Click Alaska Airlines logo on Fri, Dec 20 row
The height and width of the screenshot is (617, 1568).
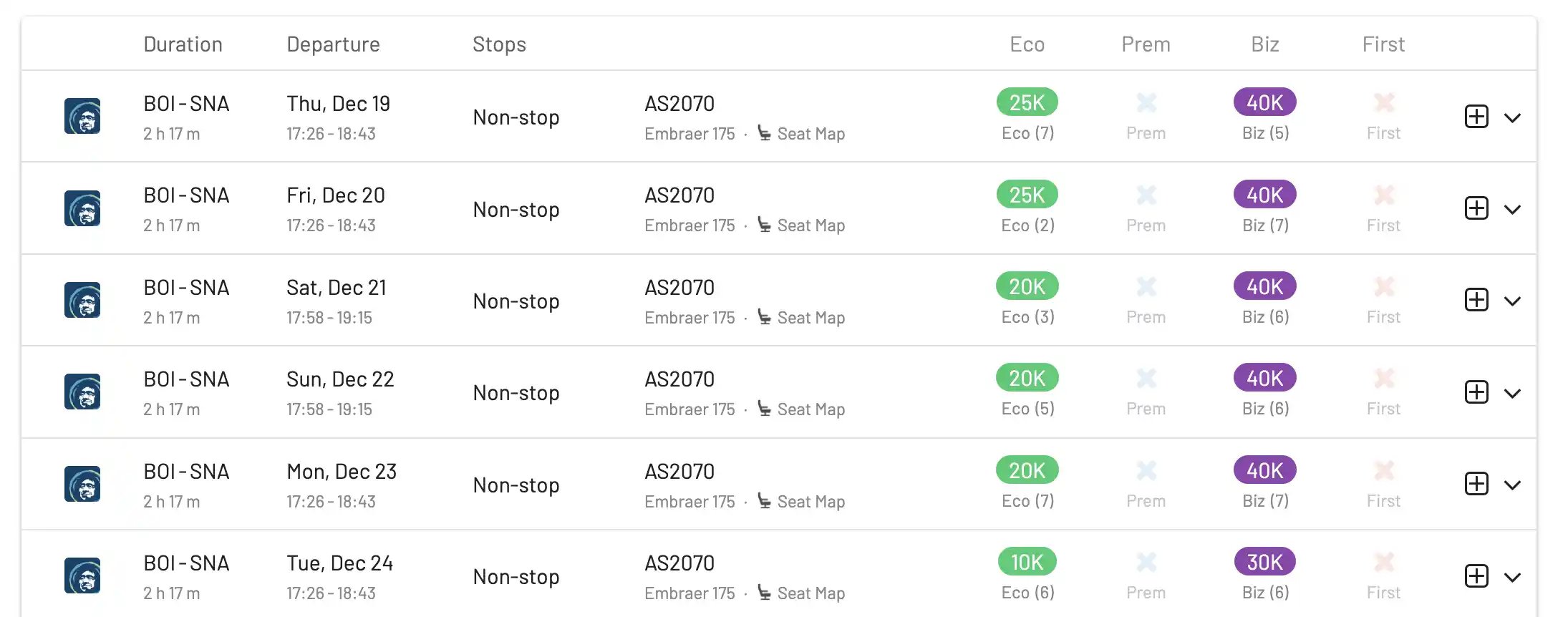(82, 208)
